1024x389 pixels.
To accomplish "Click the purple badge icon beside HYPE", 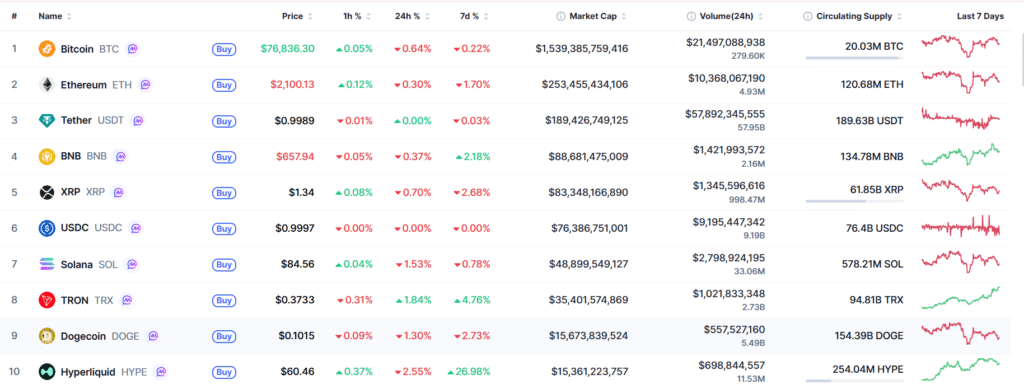I will point(161,372).
